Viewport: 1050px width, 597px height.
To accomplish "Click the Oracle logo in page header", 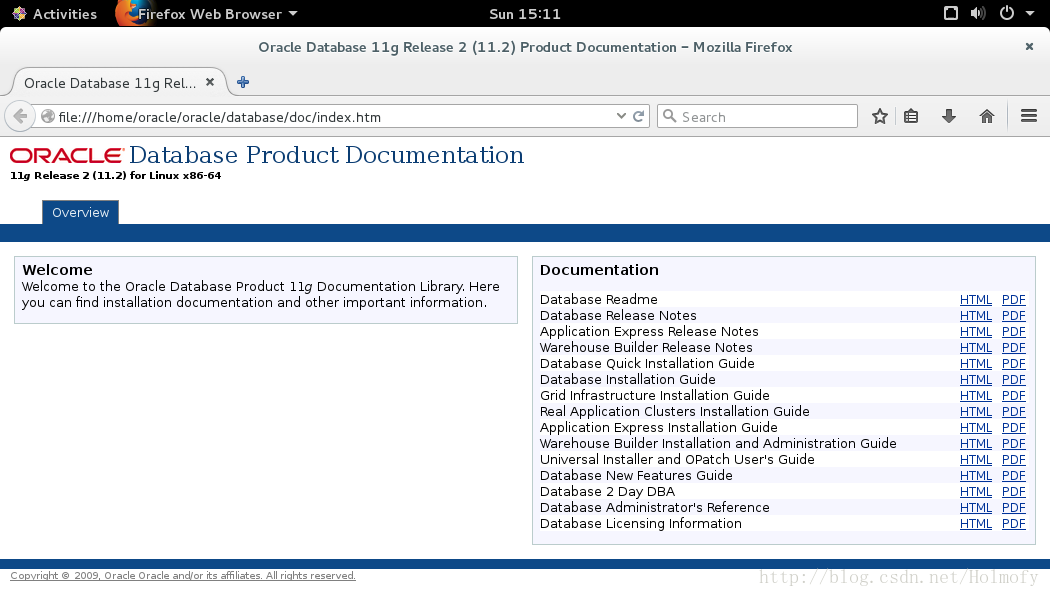I will (x=67, y=155).
